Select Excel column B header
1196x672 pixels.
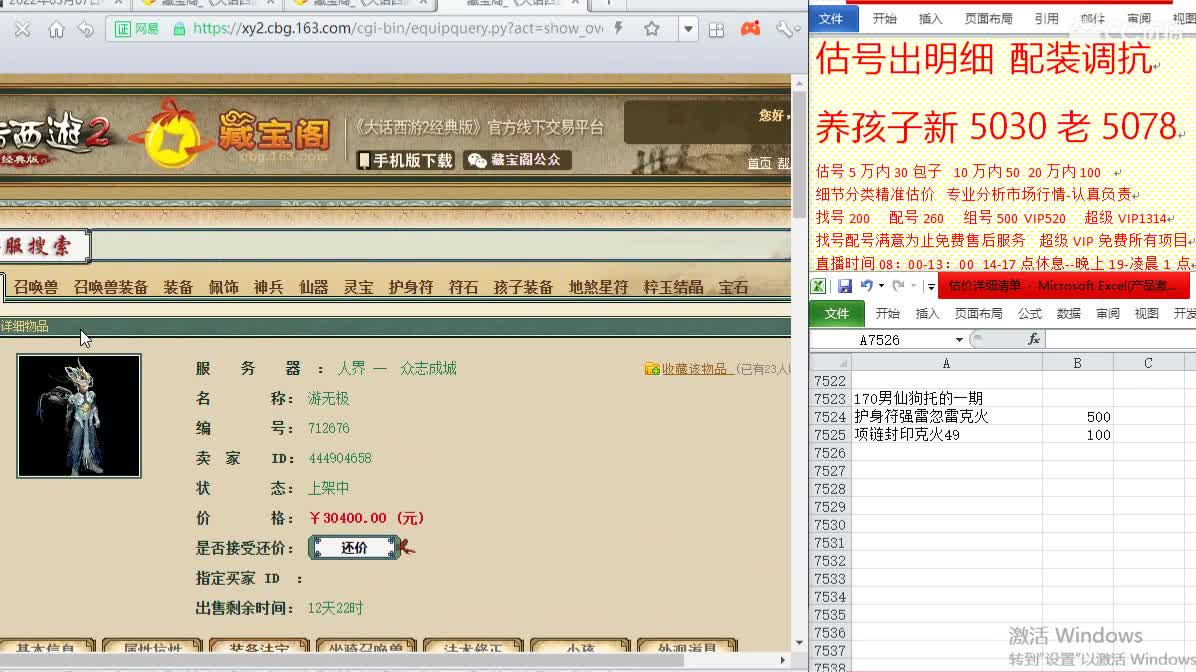pyautogui.click(x=1077, y=363)
